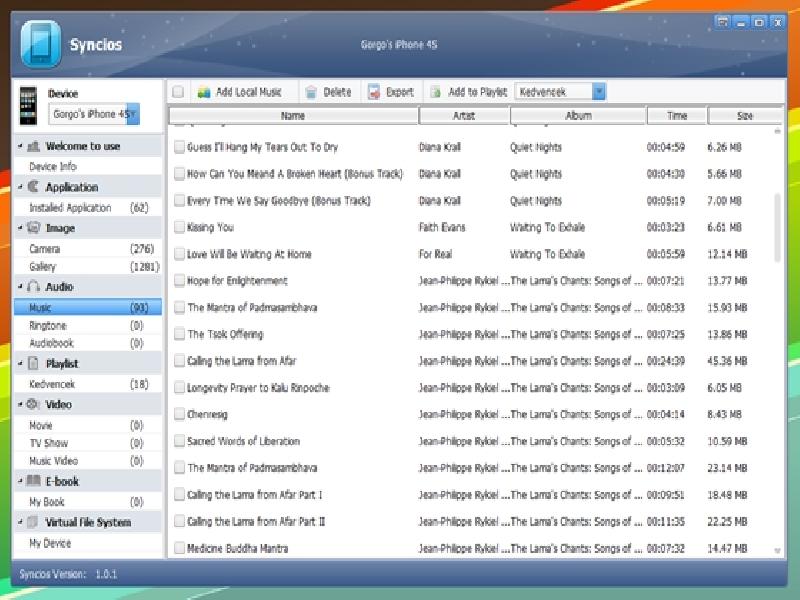Image resolution: width=800 pixels, height=600 pixels.
Task: Collapse the Welcome to use section
Action: pos(20,146)
